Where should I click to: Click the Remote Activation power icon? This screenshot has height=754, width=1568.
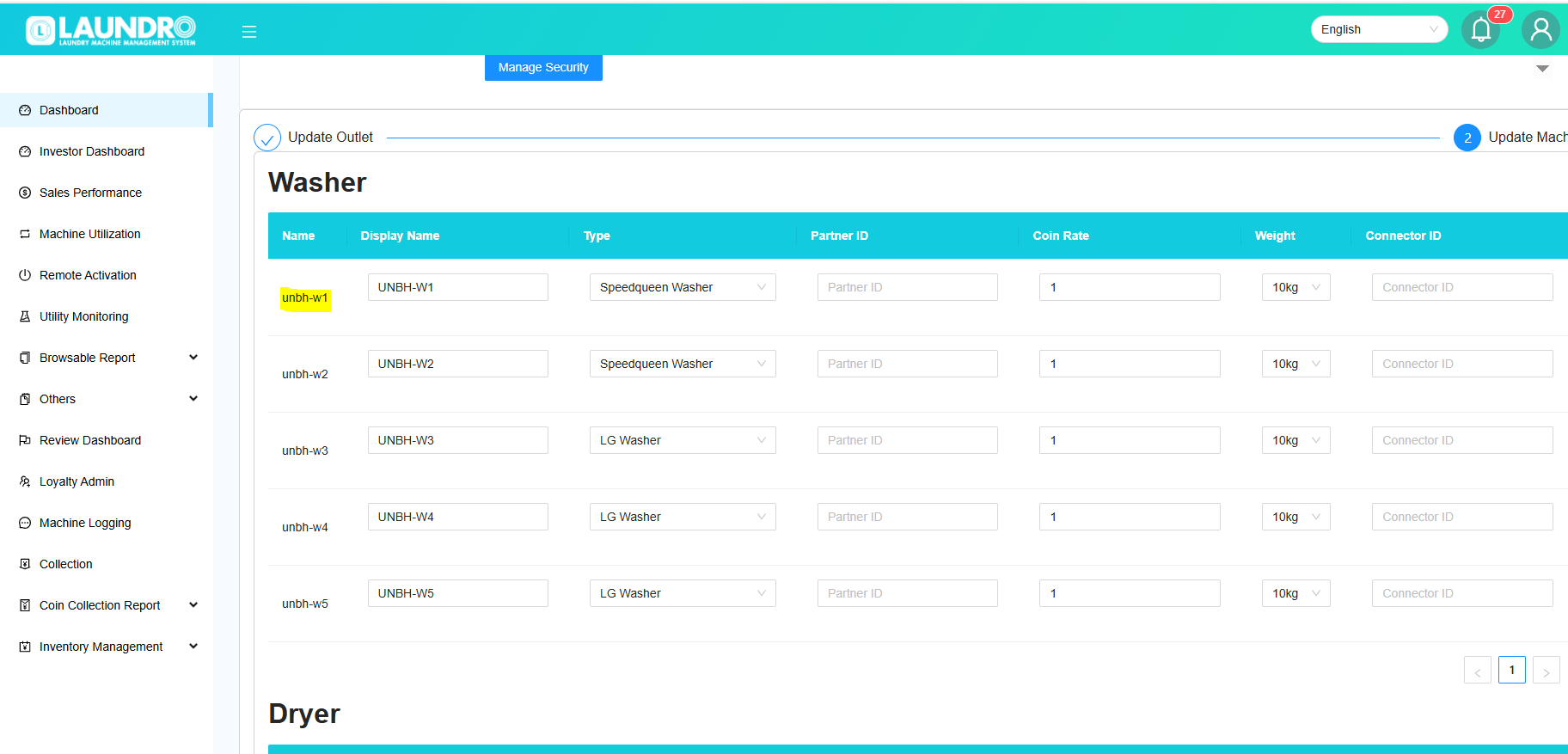[x=25, y=275]
